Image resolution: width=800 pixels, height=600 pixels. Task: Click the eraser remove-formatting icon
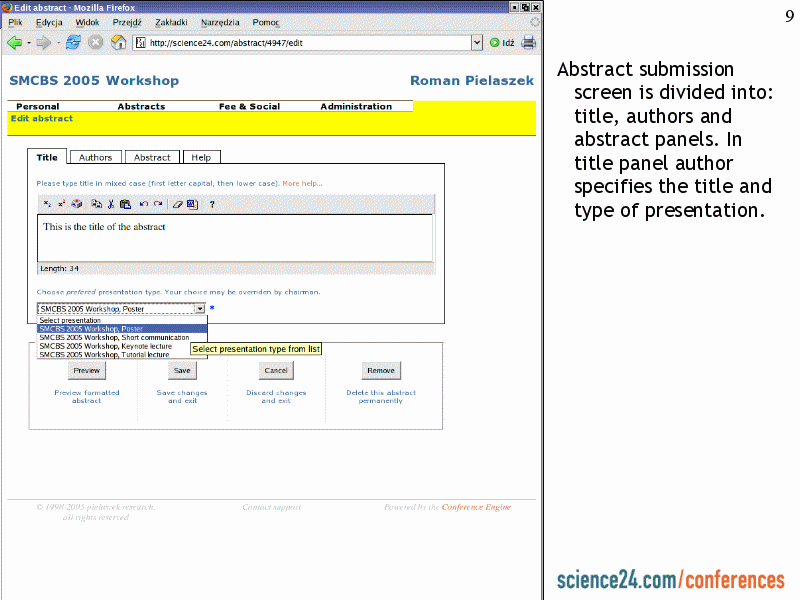(x=177, y=204)
